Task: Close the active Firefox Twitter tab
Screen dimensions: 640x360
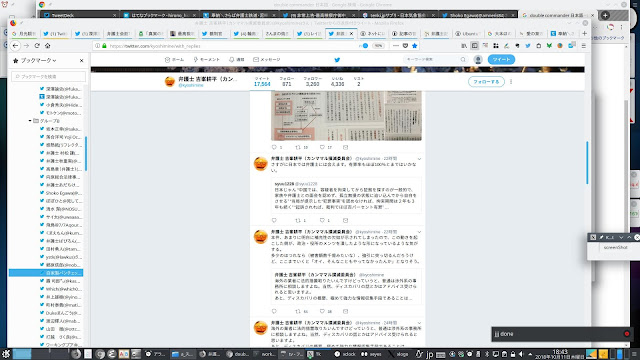Action: click(351, 33)
